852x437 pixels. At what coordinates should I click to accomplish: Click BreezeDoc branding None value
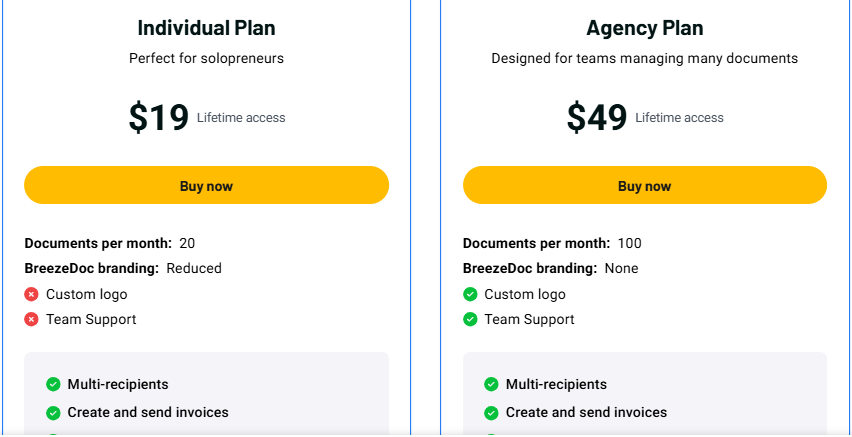622,269
